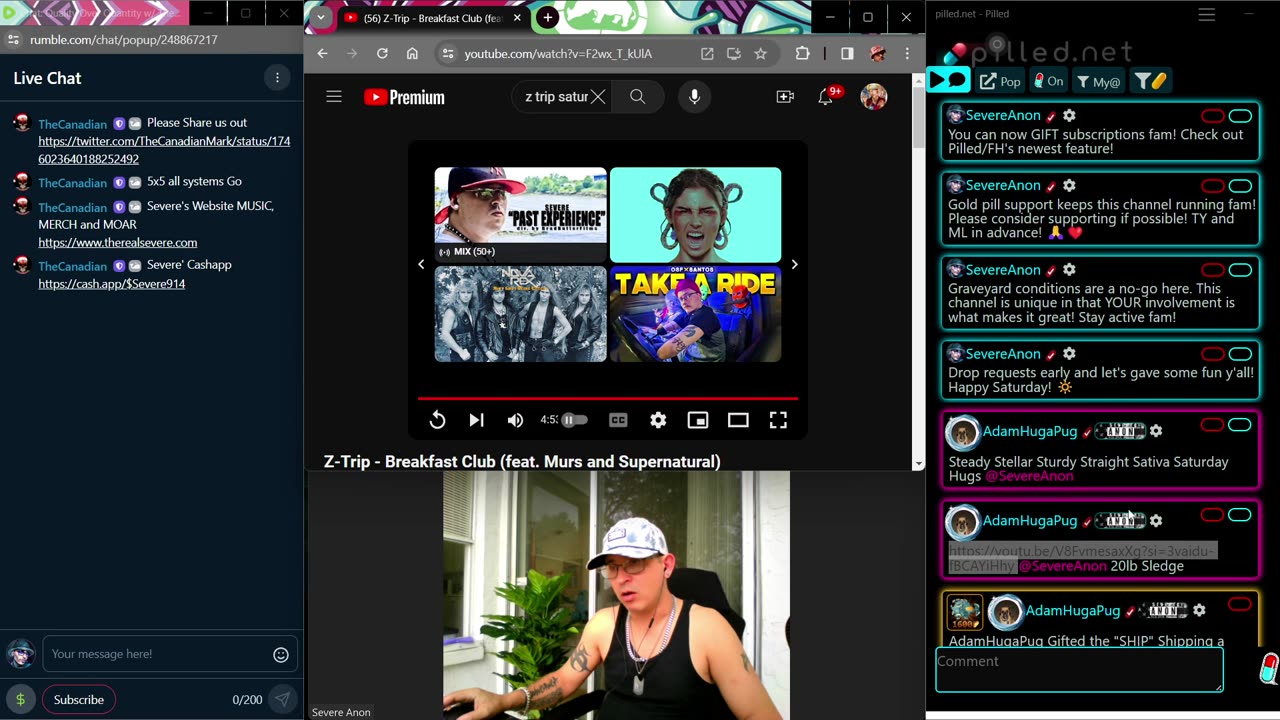Open the teal face artwork video thumbnail

click(x=695, y=214)
